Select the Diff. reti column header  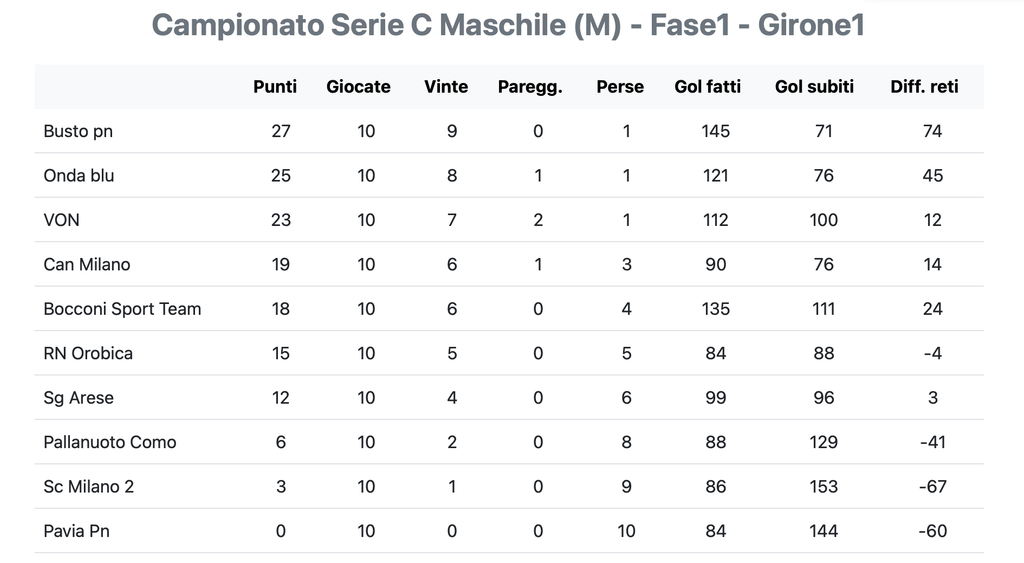coord(924,87)
